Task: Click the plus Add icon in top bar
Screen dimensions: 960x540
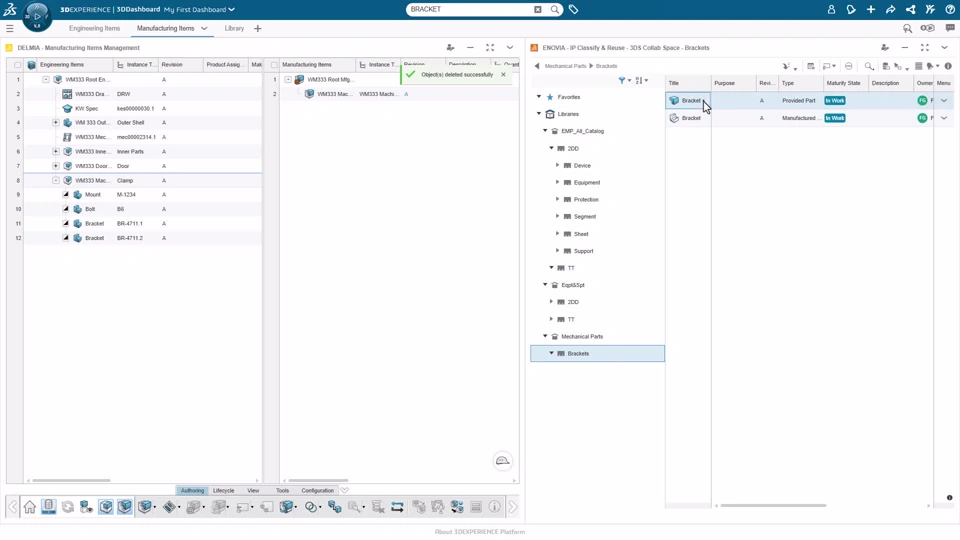Action: click(x=871, y=9)
